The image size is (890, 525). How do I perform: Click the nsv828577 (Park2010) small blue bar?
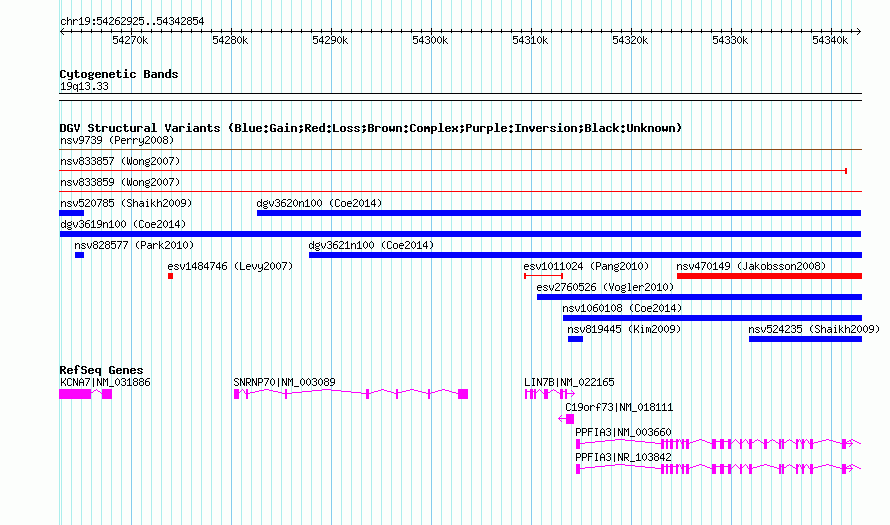[x=79, y=255]
